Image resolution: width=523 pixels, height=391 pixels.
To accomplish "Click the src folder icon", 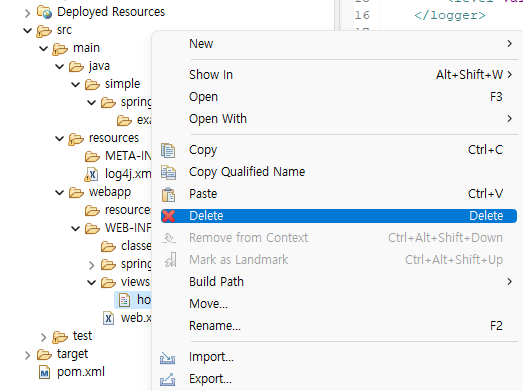I will (x=44, y=31).
